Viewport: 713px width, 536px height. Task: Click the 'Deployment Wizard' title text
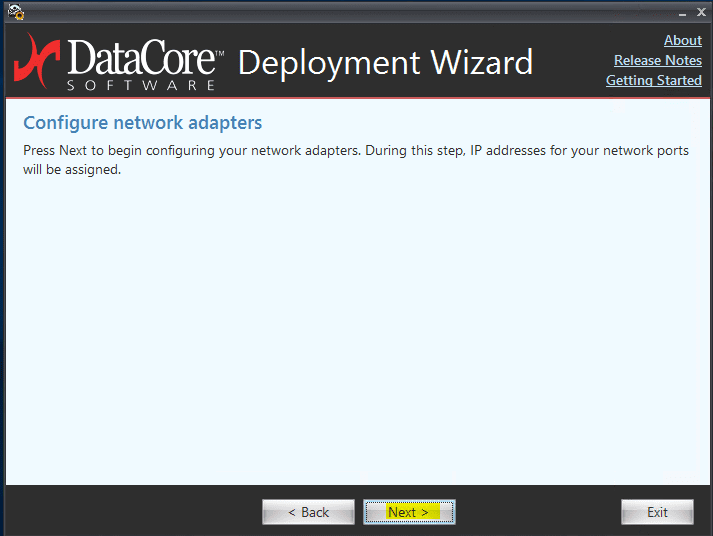(386, 63)
